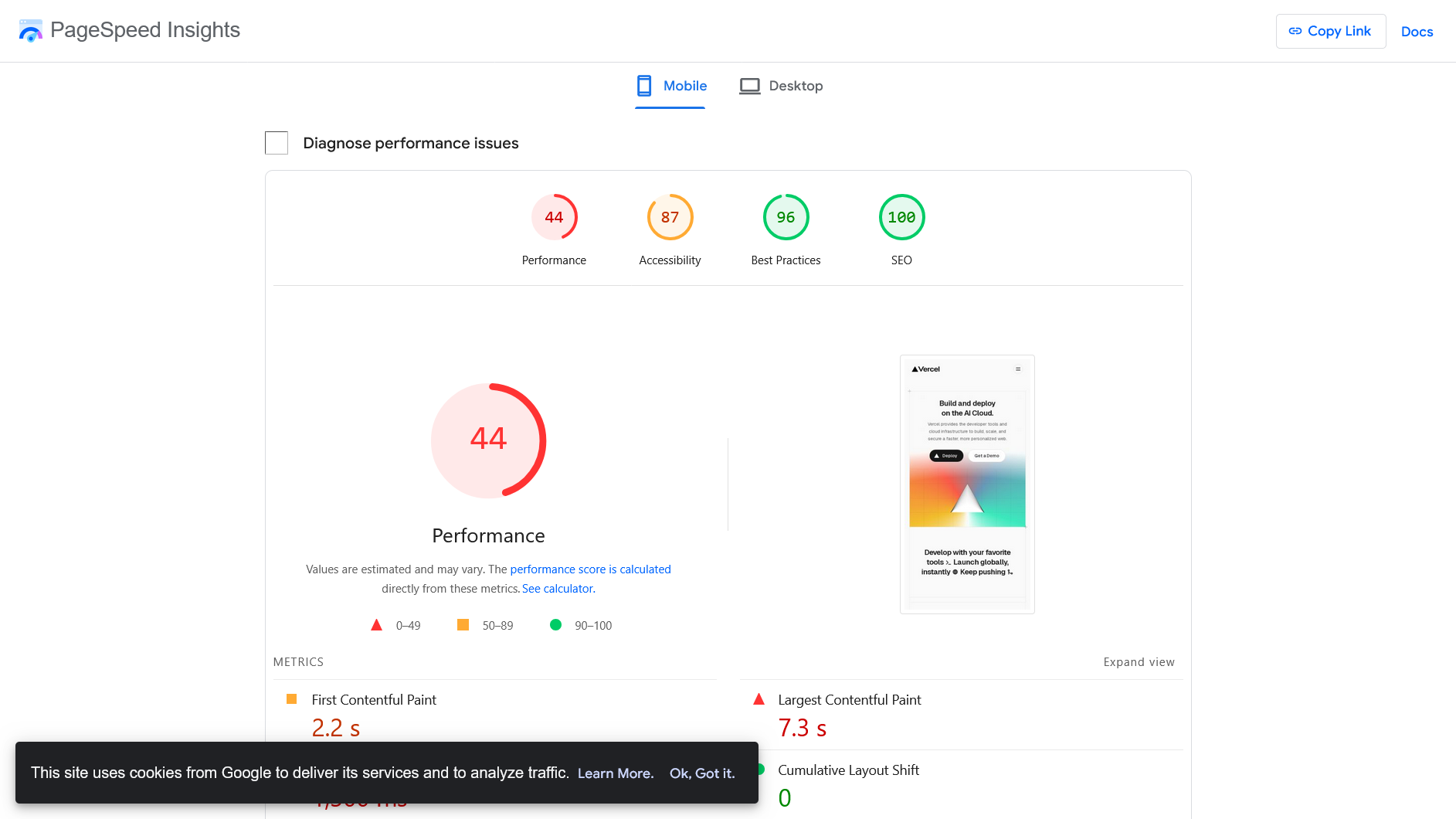Dismiss cookie notice with Ok, Got it
Viewport: 1456px width, 819px height.
[x=702, y=773]
